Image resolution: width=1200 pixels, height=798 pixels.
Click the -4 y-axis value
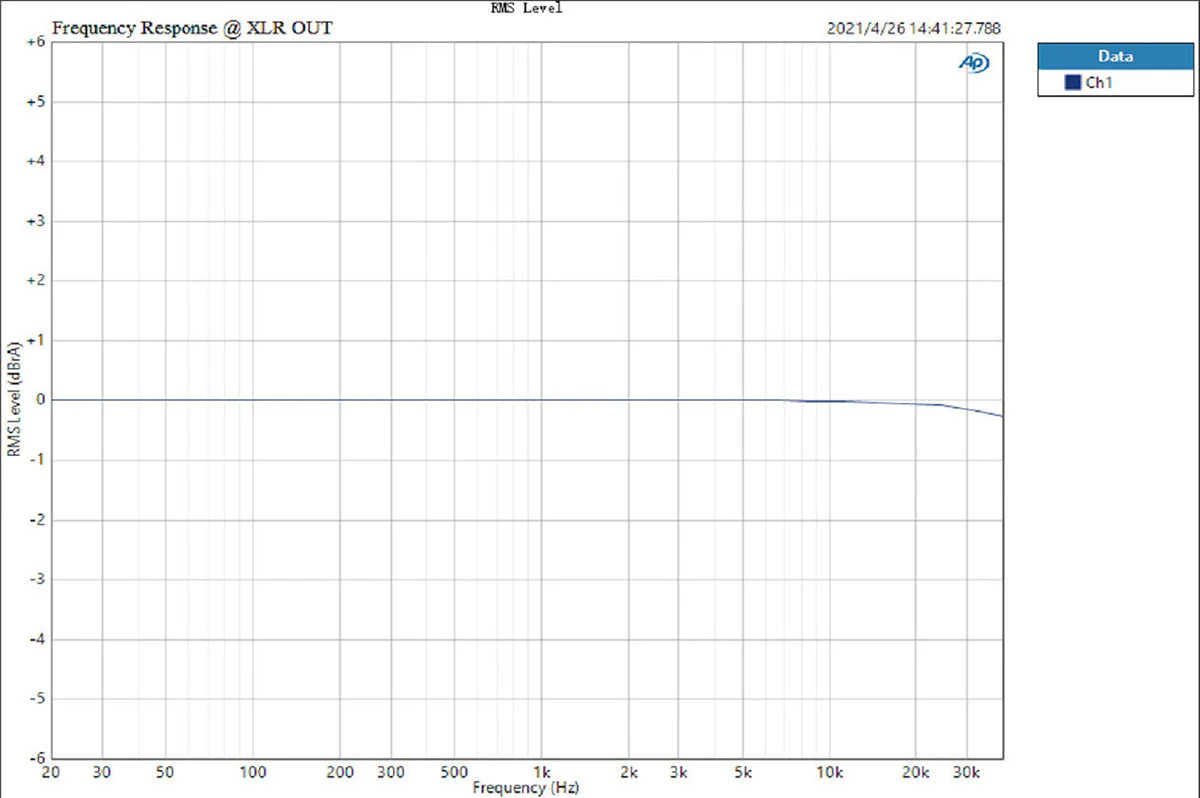[38, 639]
